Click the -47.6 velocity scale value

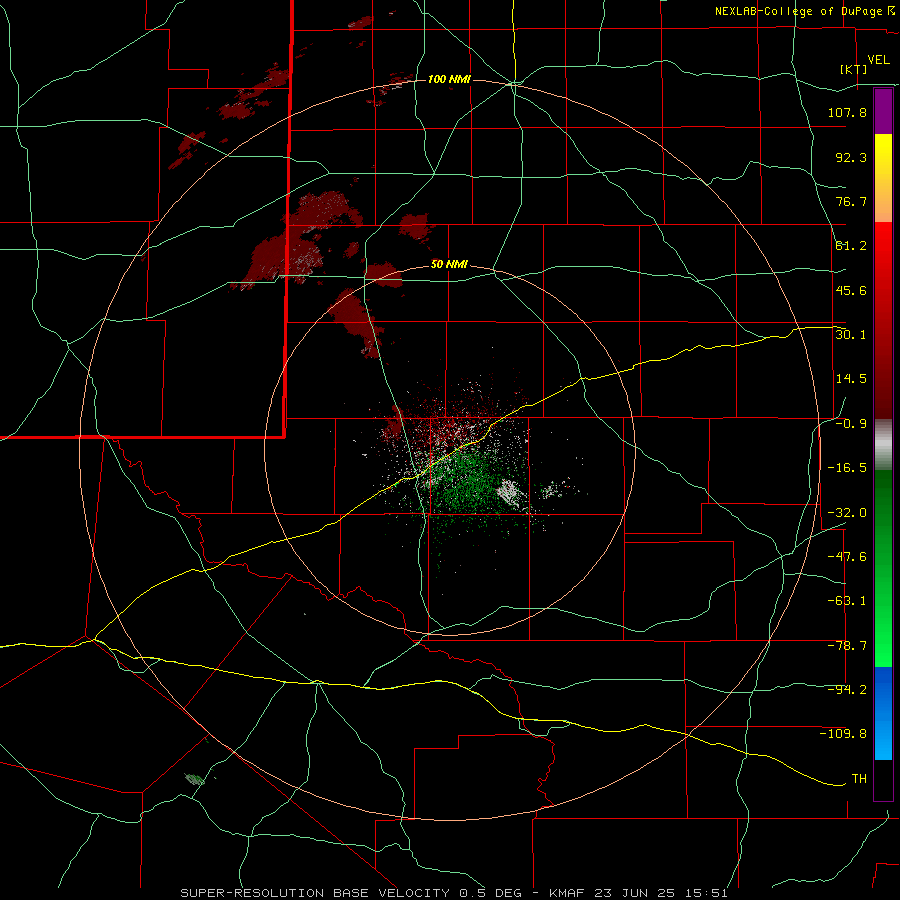[847, 557]
